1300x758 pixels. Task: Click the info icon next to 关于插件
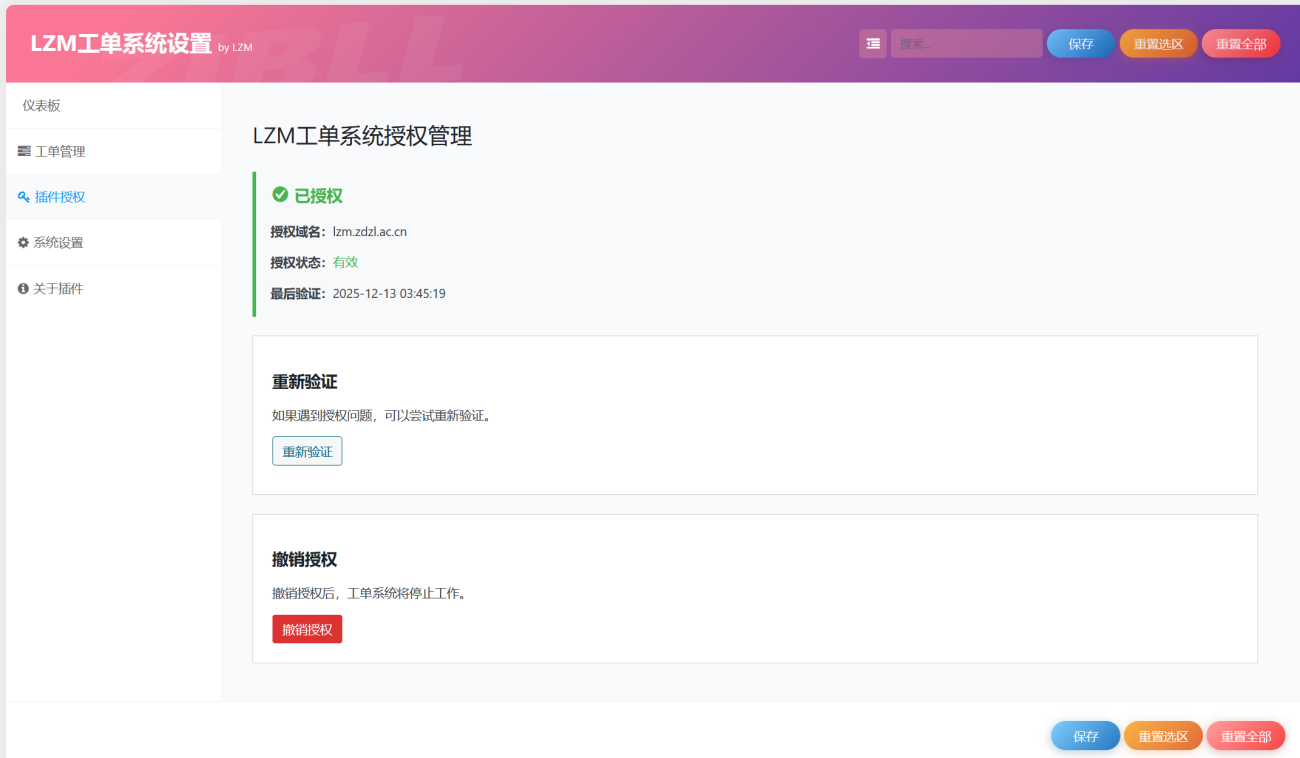(22, 288)
